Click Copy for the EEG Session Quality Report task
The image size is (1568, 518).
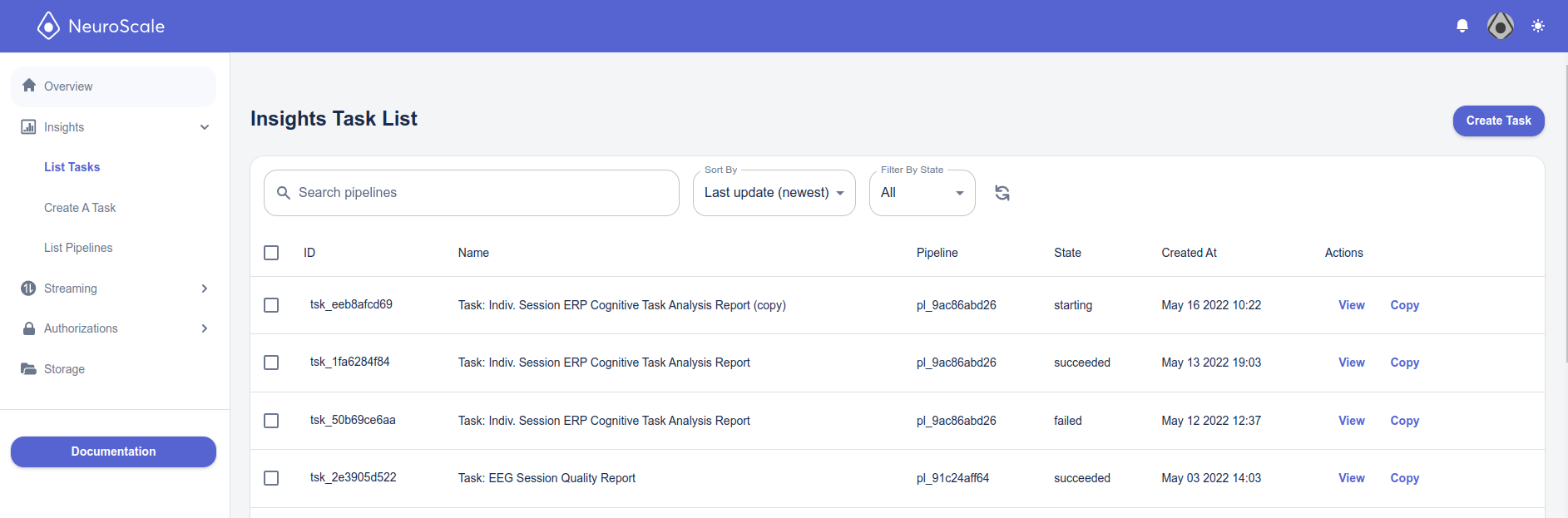click(x=1404, y=478)
